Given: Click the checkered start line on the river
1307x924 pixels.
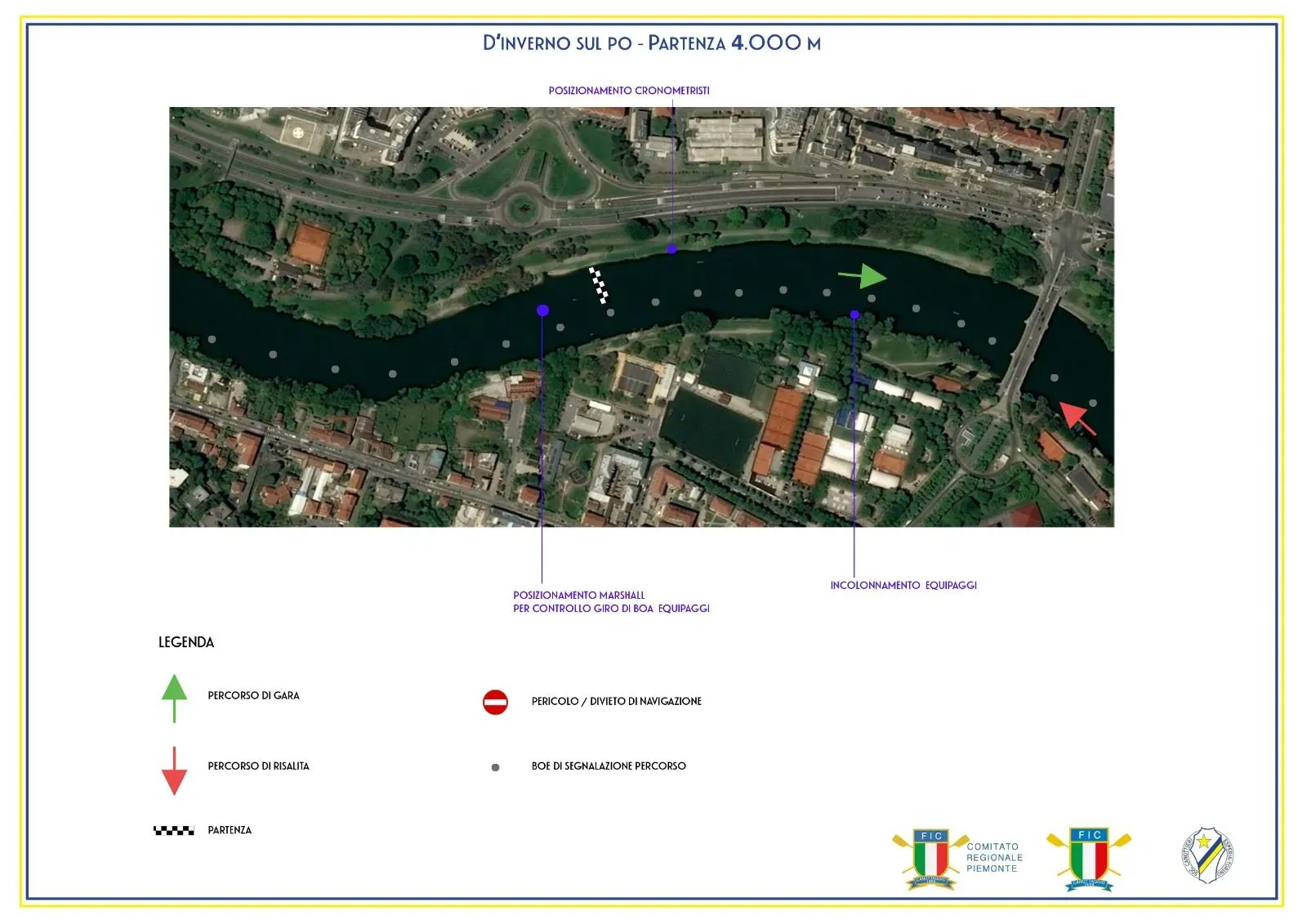Looking at the screenshot, I should [x=599, y=285].
